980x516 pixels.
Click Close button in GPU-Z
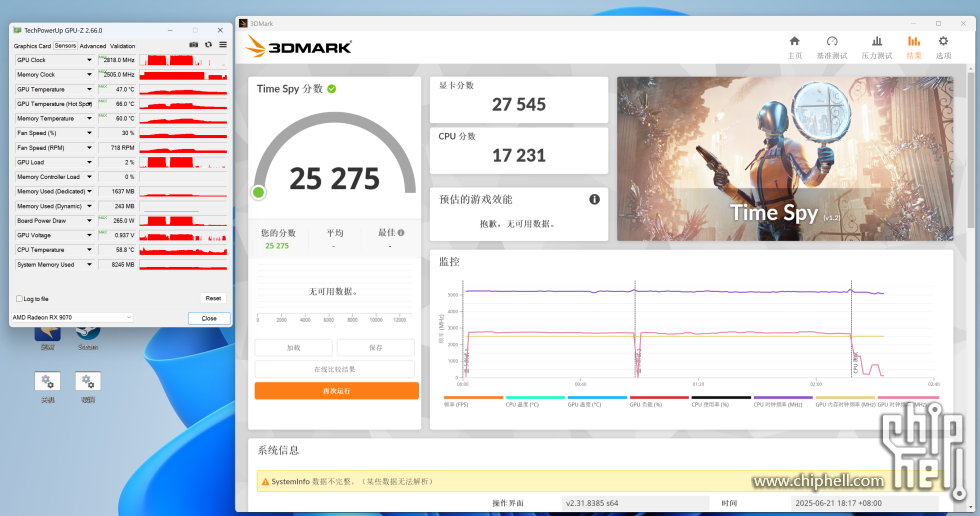(209, 318)
